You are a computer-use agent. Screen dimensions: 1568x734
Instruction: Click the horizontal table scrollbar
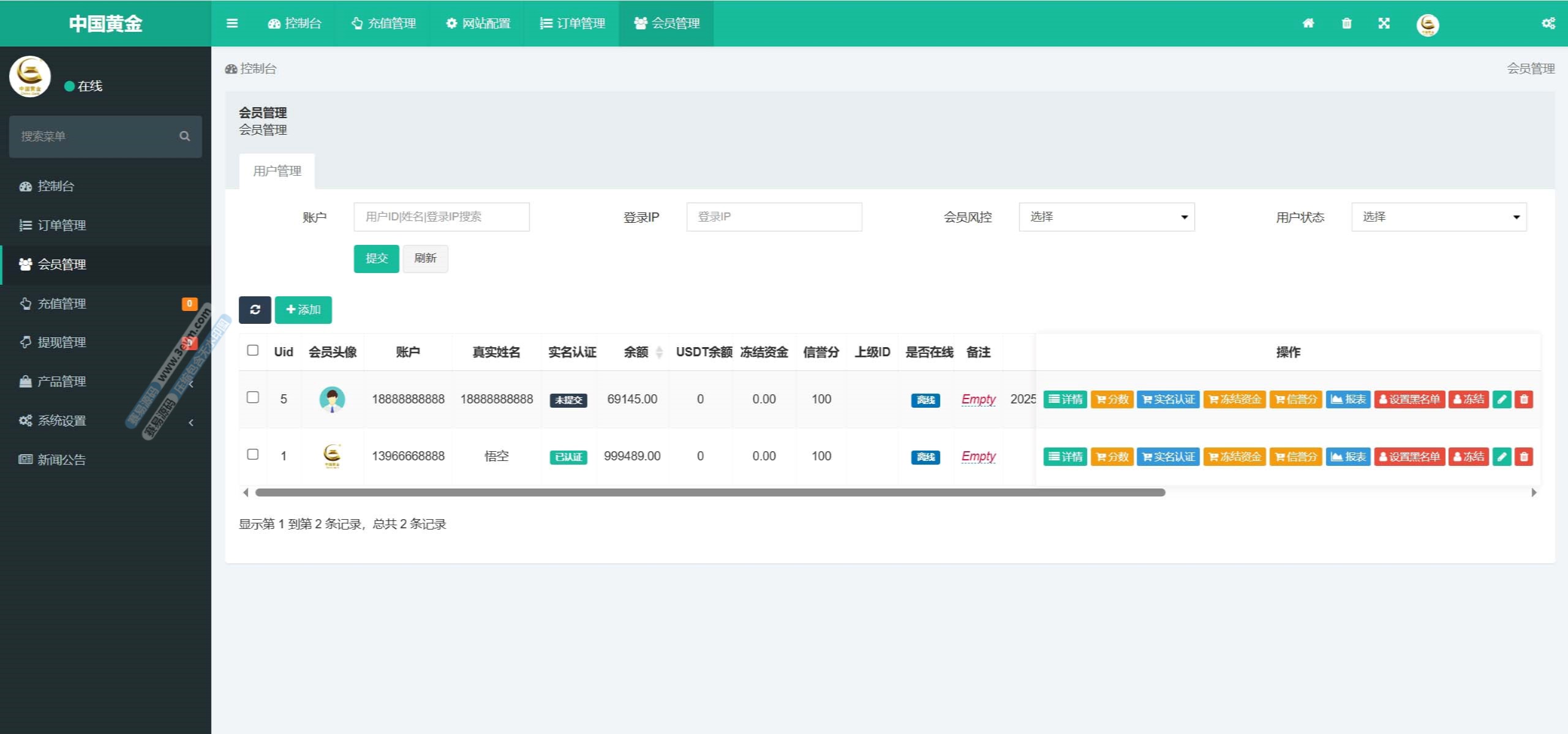point(709,492)
